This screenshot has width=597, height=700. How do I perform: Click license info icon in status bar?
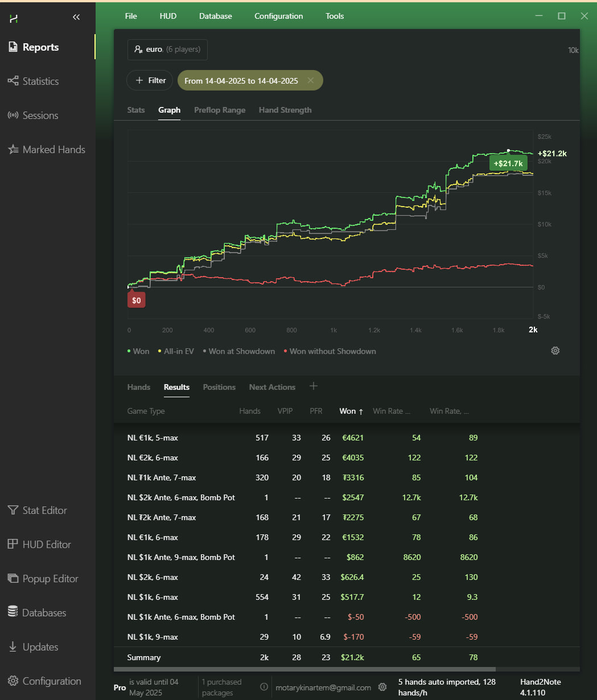click(264, 687)
